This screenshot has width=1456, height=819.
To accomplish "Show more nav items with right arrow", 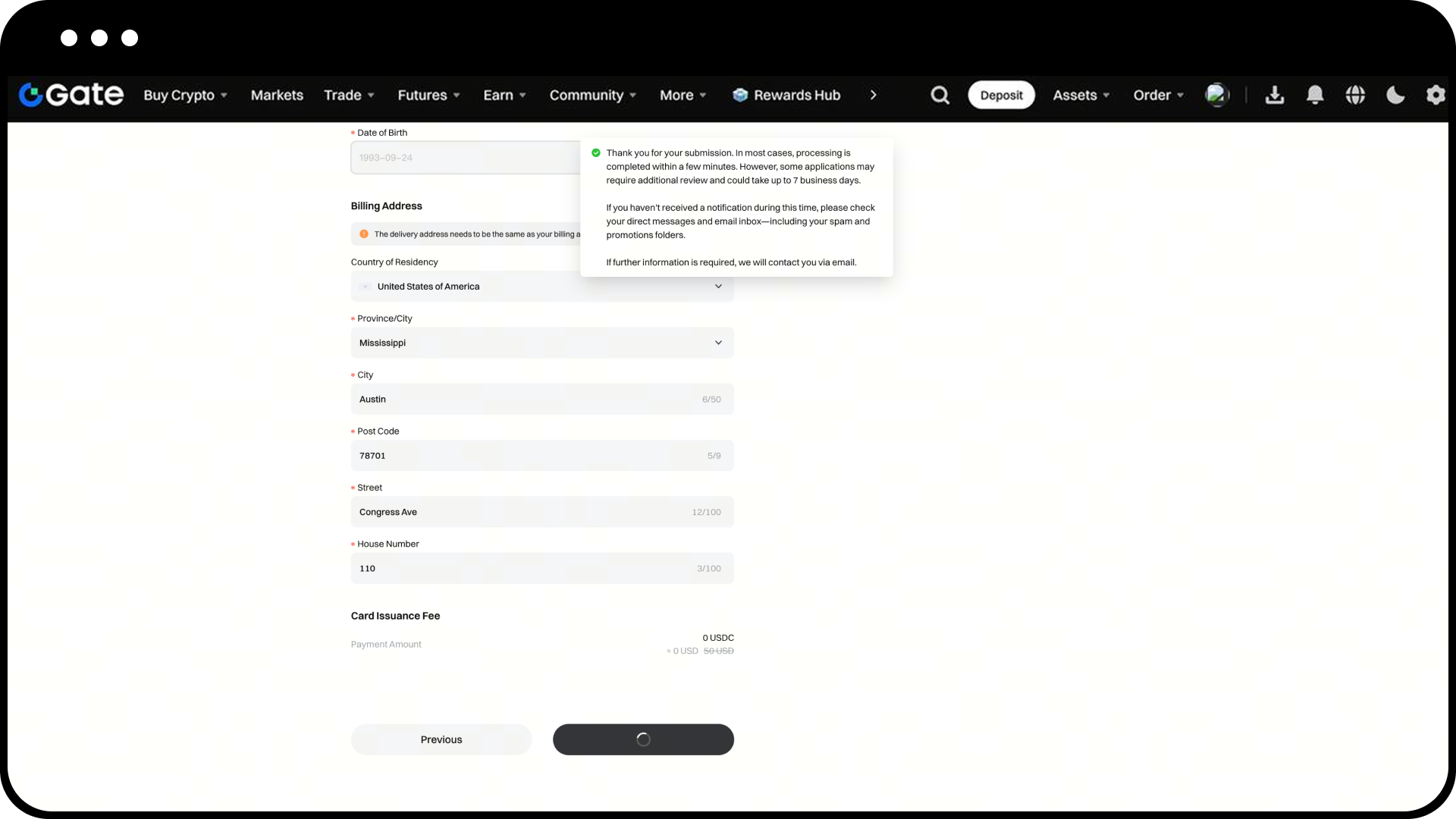I will pos(874,95).
